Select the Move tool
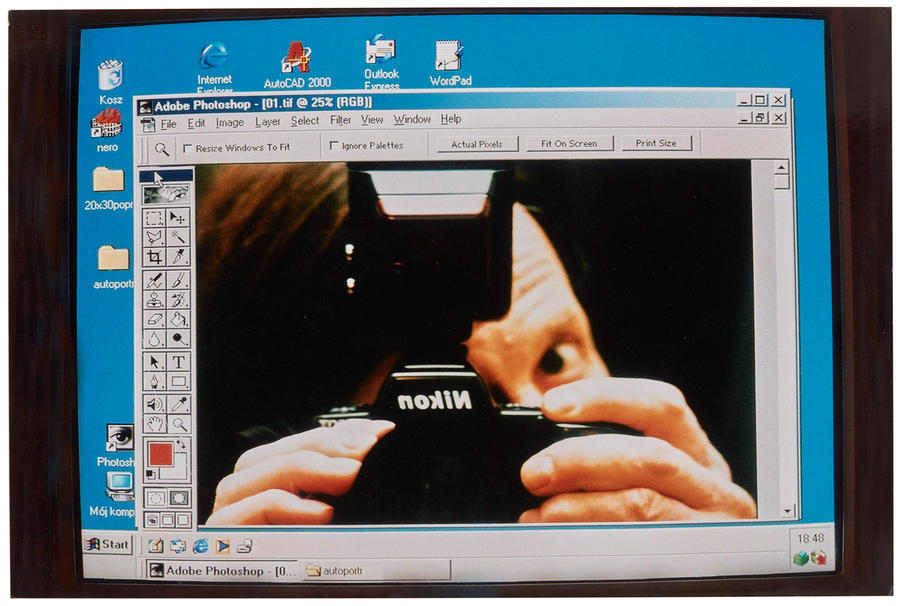The width and height of the screenshot is (900, 606). pyautogui.click(x=178, y=218)
